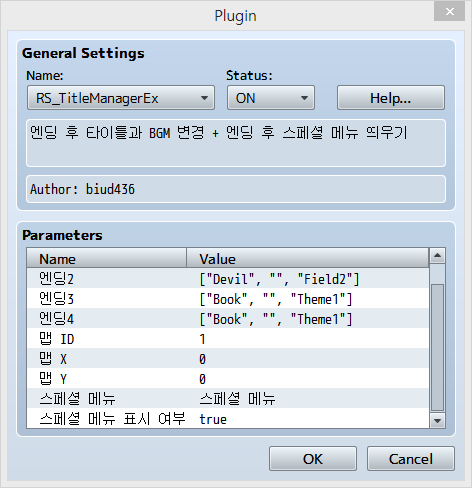Select the 맵 ID parameter
Screen dimensions: 472x488
tap(228, 338)
